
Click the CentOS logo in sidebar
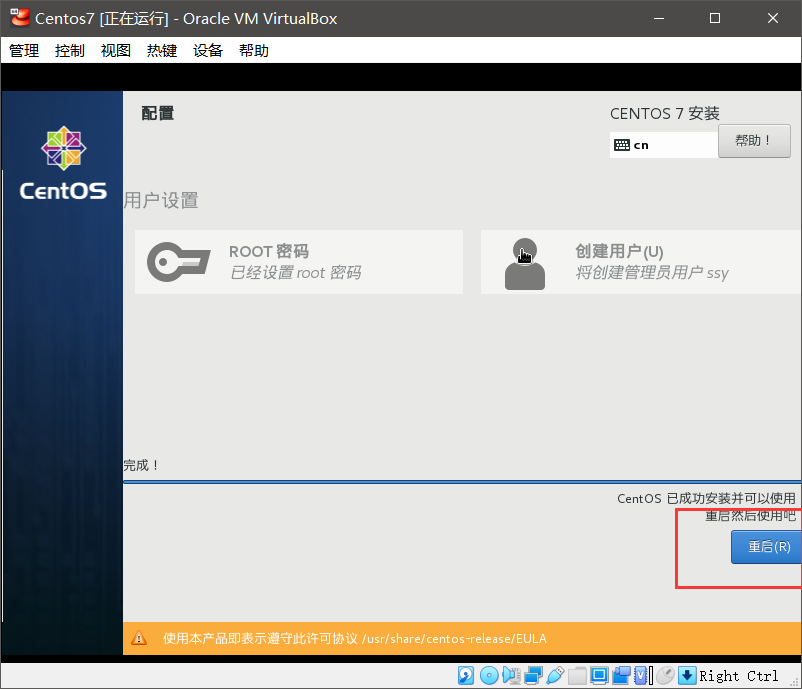[63, 163]
